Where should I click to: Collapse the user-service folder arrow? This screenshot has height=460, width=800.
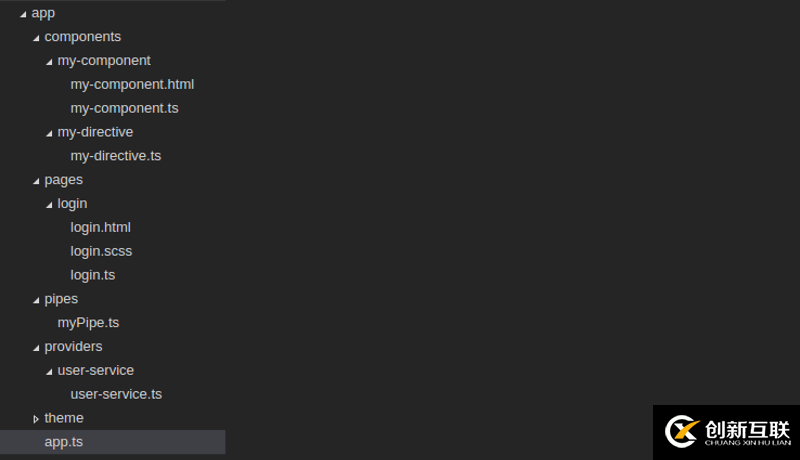tap(50, 372)
